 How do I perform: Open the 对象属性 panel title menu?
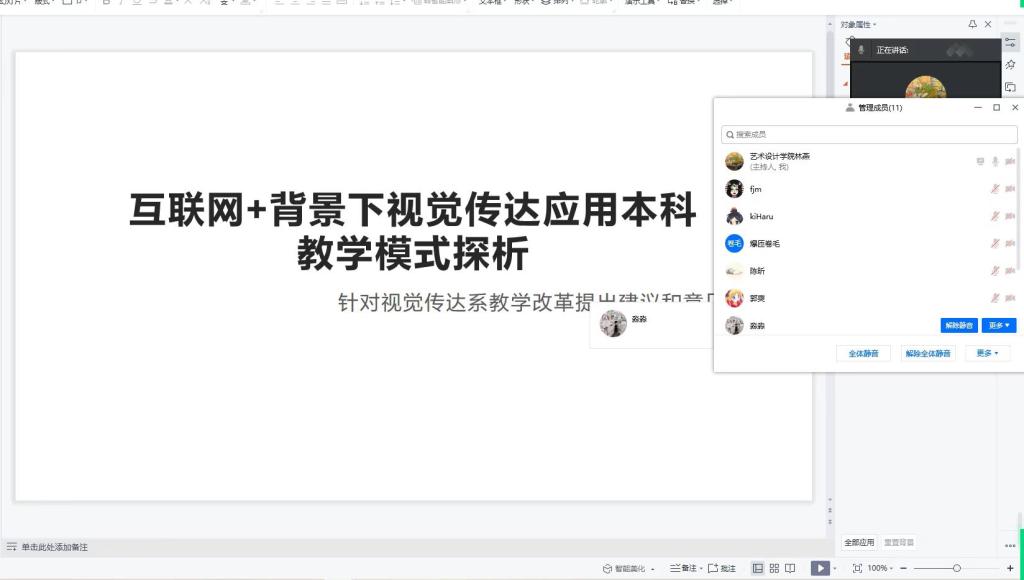(859, 24)
